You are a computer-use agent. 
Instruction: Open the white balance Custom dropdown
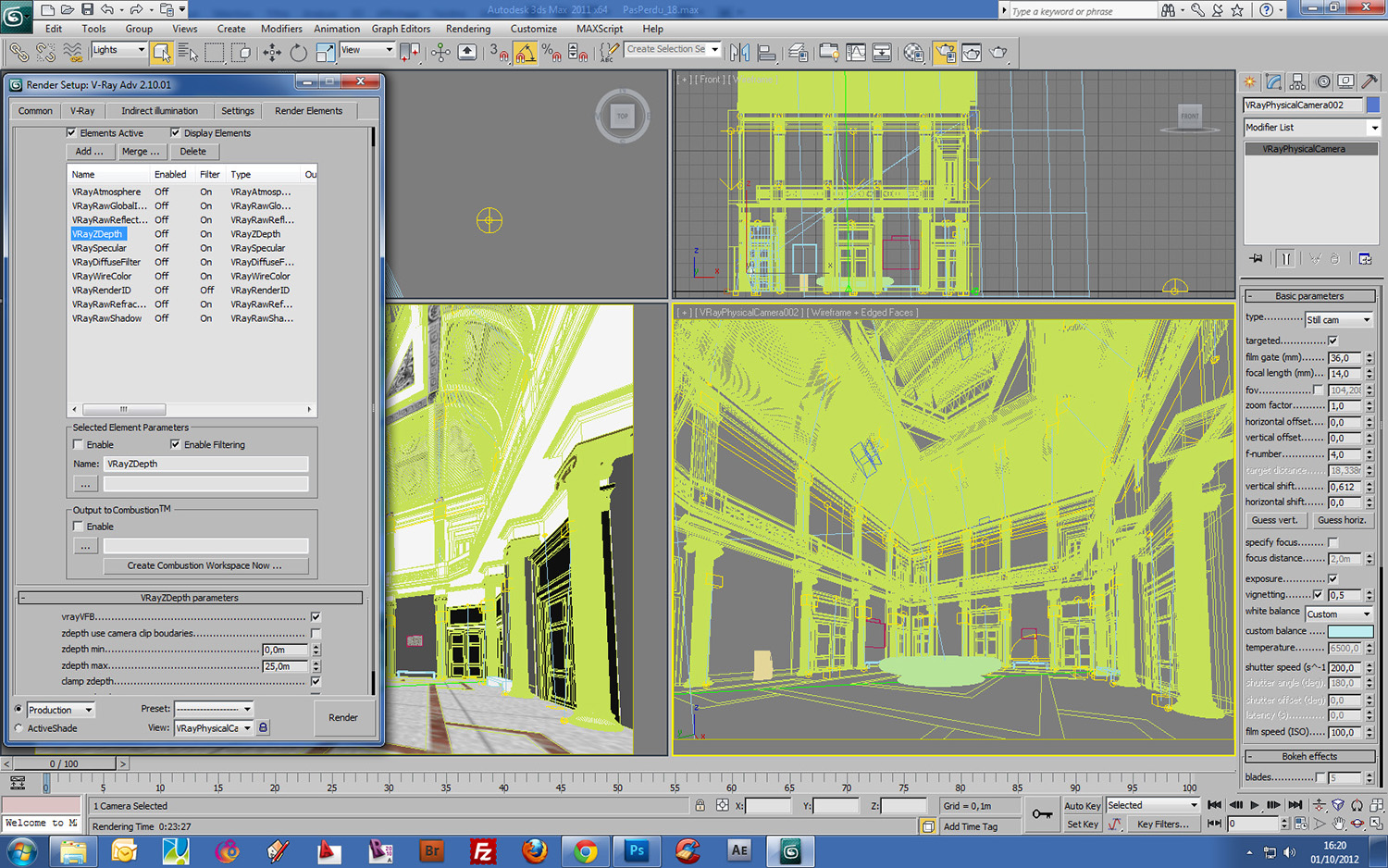pyautogui.click(x=1338, y=614)
